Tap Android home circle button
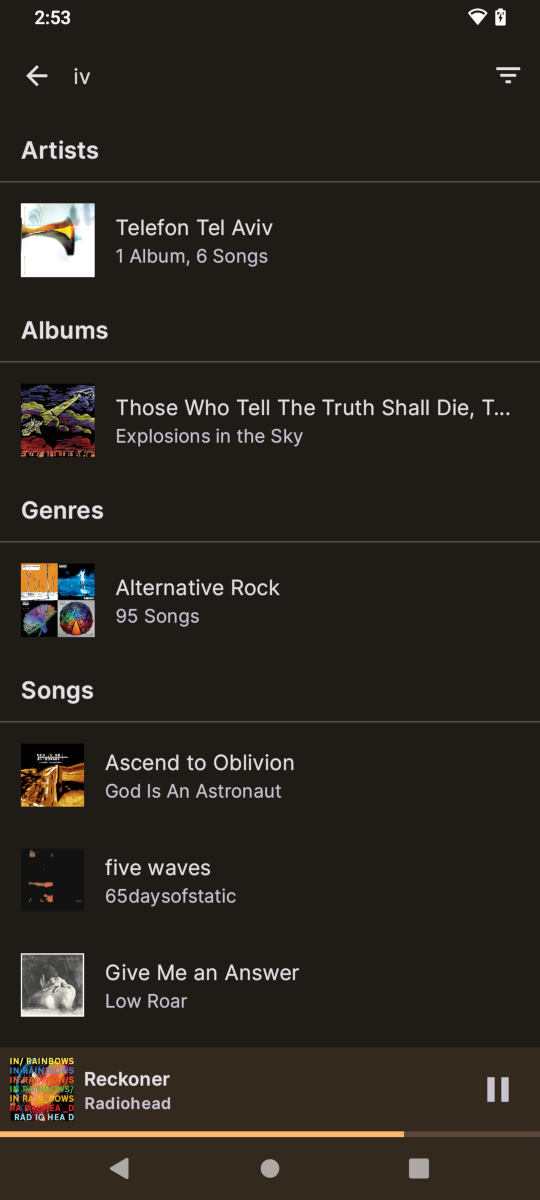Viewport: 540px width, 1200px height. point(270,1168)
